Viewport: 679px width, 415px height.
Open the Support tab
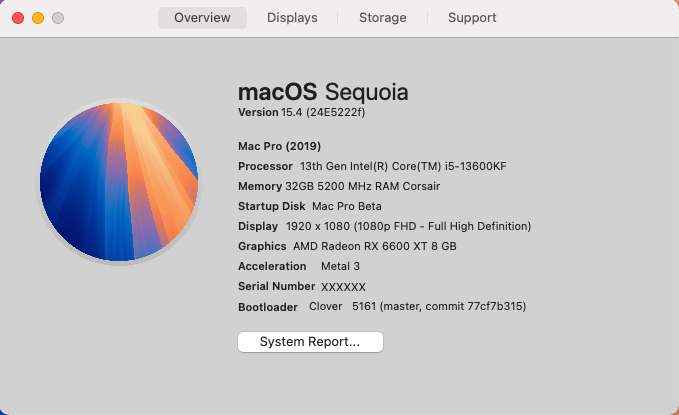472,18
